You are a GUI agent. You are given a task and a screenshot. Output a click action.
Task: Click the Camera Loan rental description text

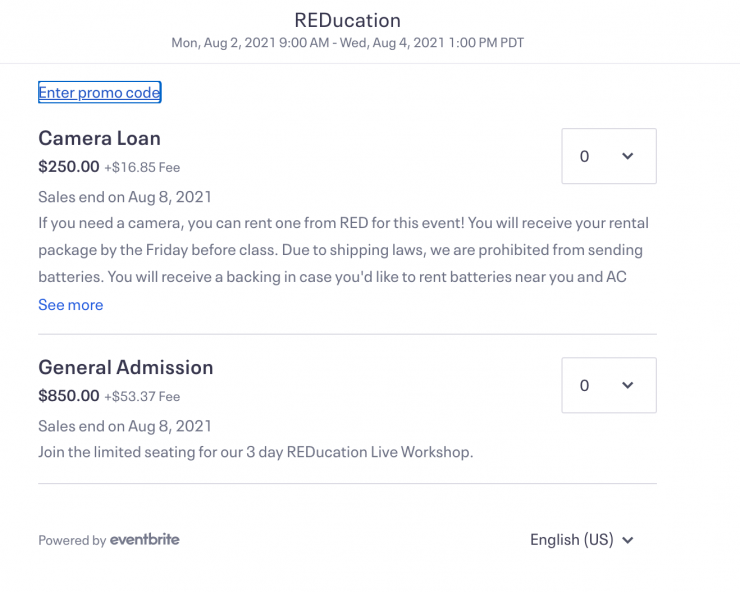coord(340,249)
